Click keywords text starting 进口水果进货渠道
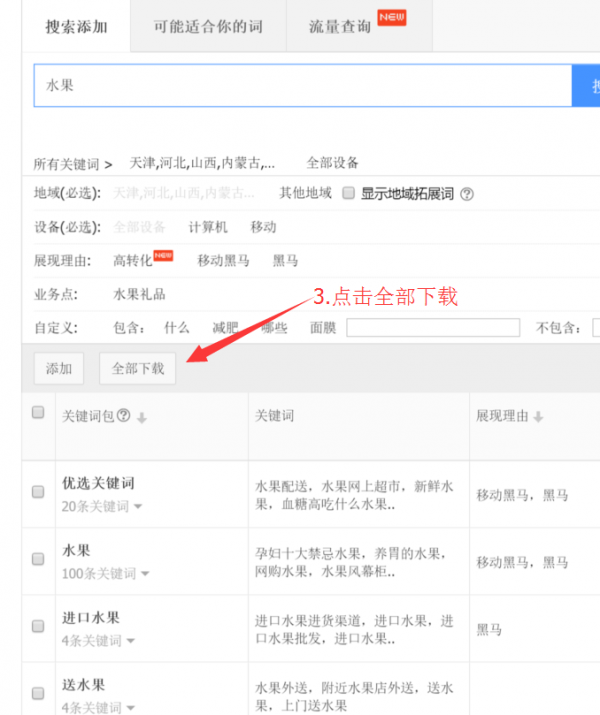Screen dimensions: 600x715 point(354,630)
